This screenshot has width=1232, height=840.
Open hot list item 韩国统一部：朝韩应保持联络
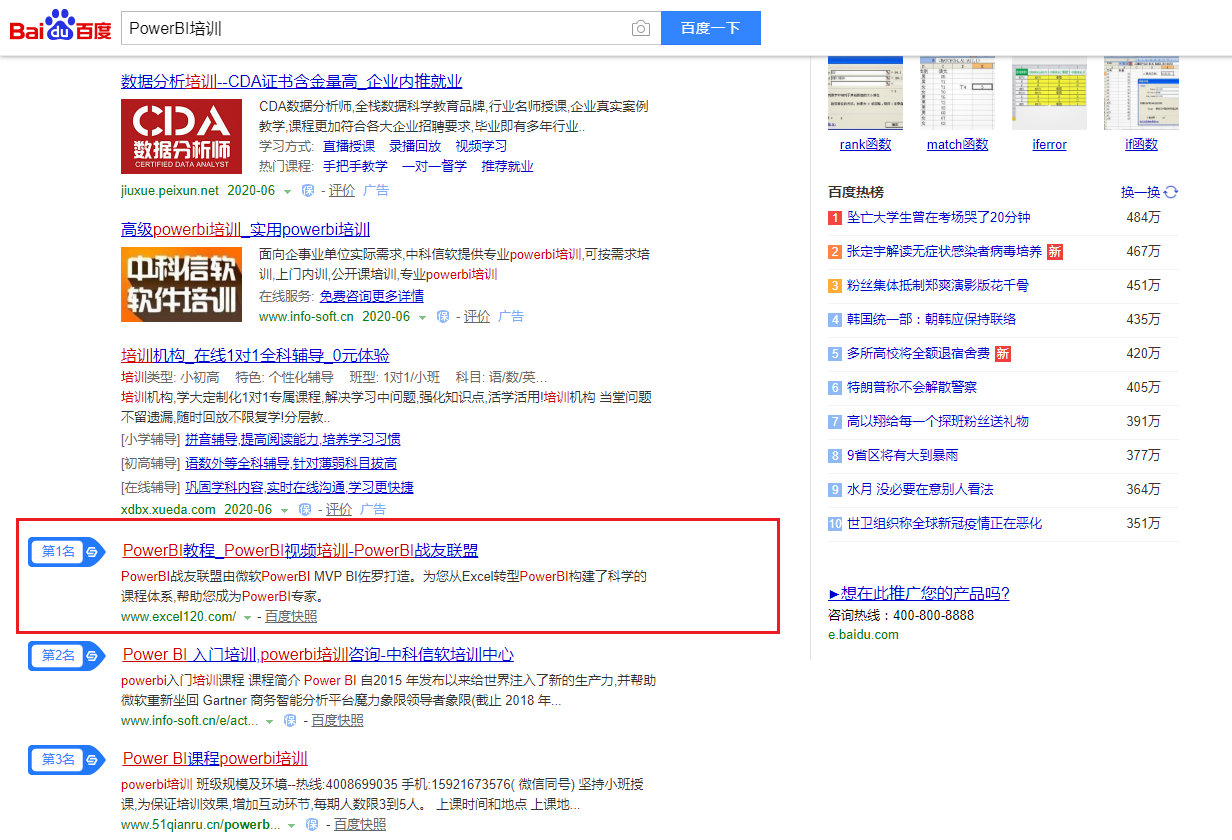(x=931, y=319)
